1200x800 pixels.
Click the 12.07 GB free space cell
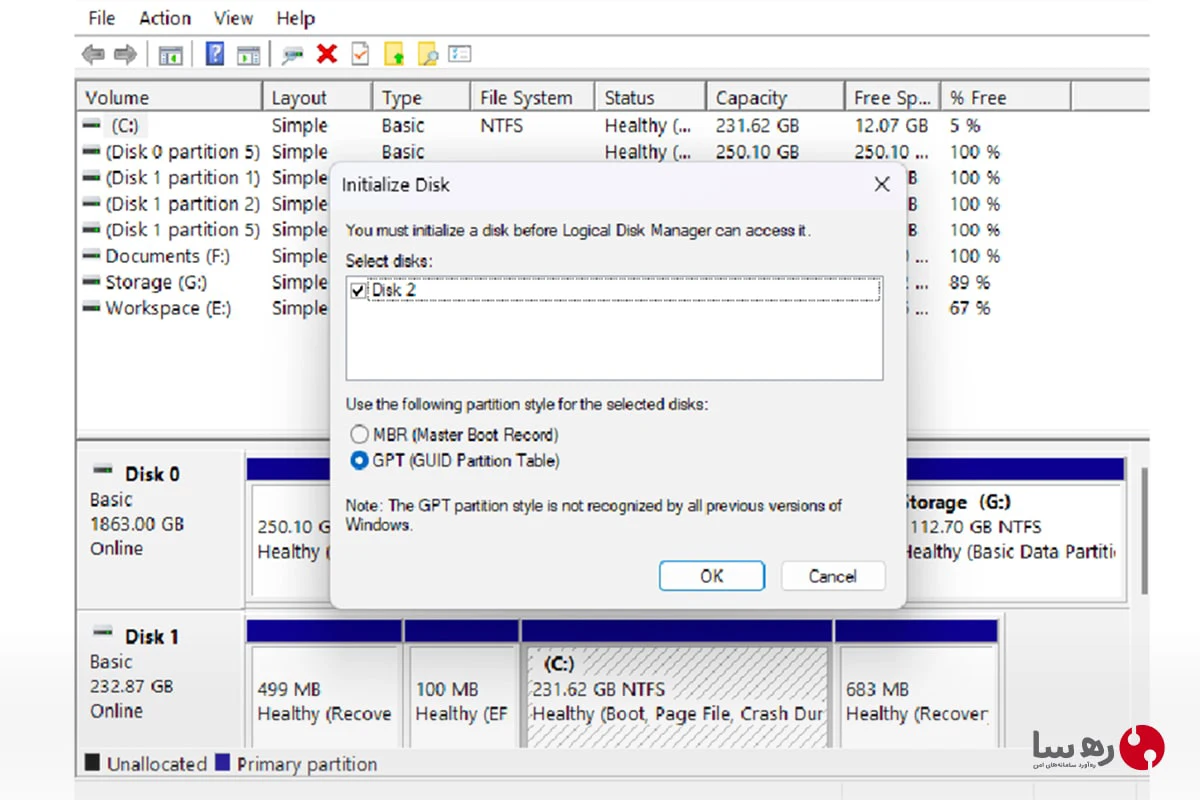(x=891, y=126)
